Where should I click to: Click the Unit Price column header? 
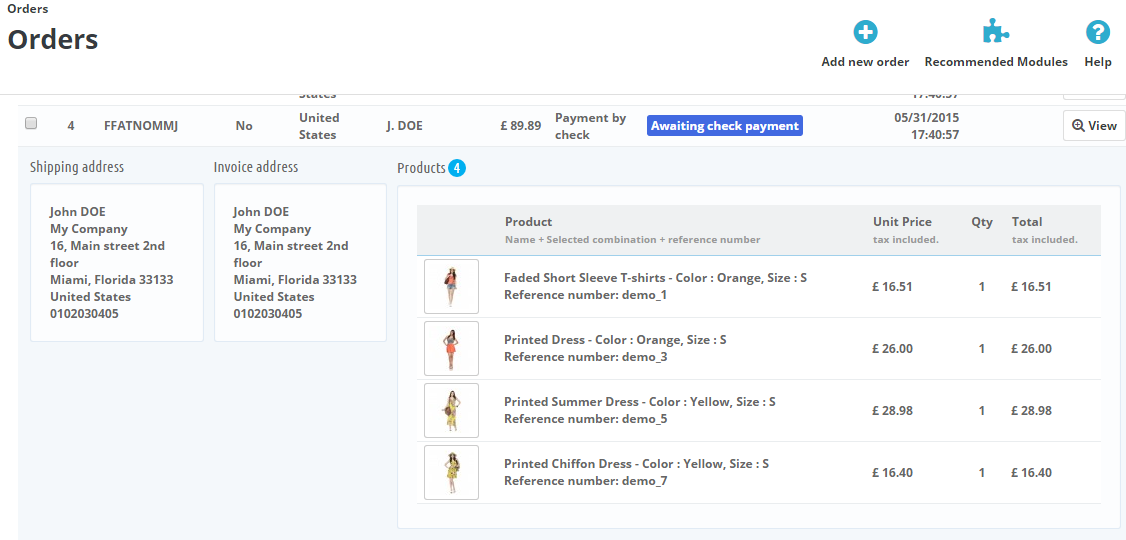[901, 222]
